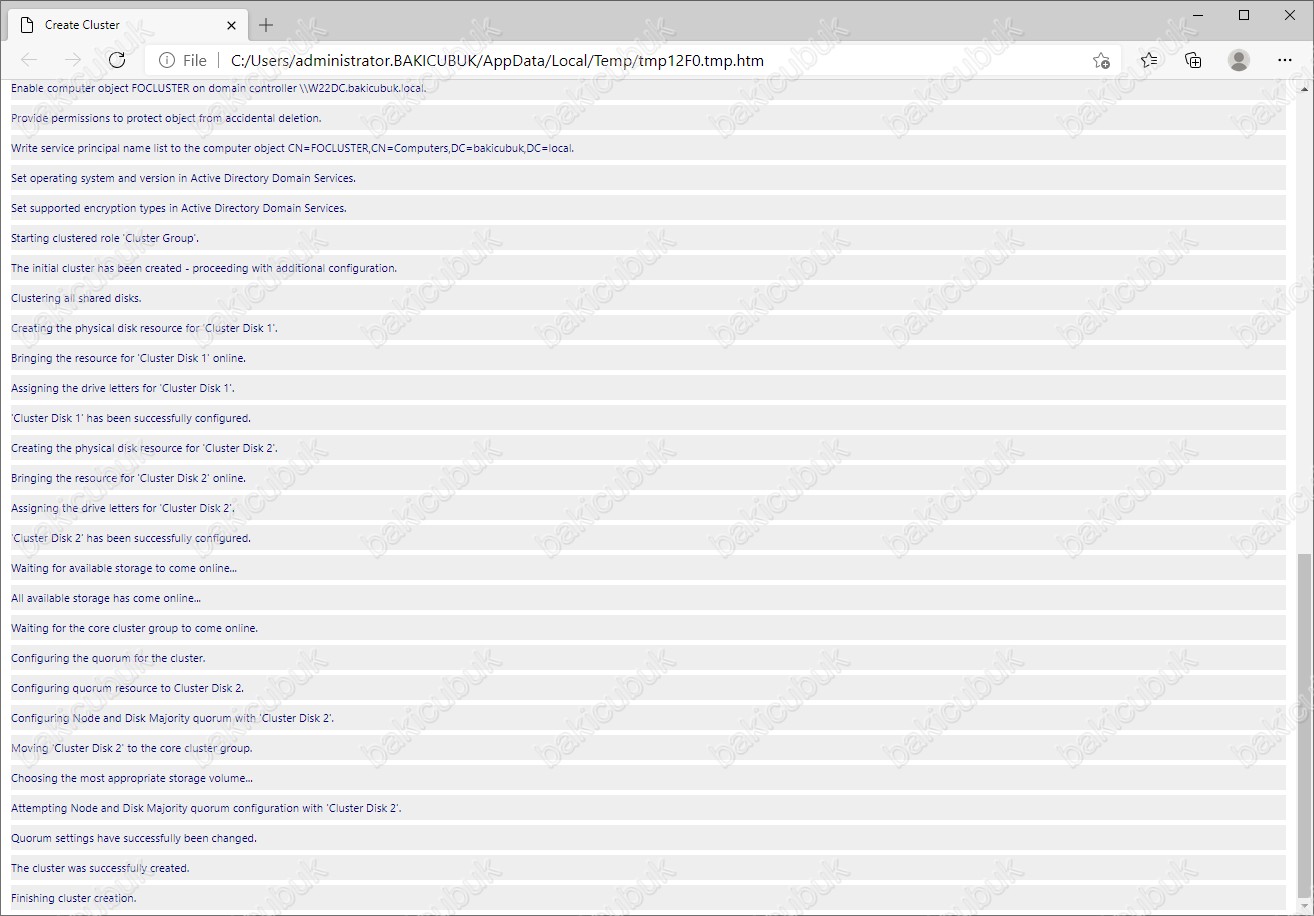Click the scrollbar down arrow
This screenshot has height=916, width=1314.
click(x=1303, y=908)
